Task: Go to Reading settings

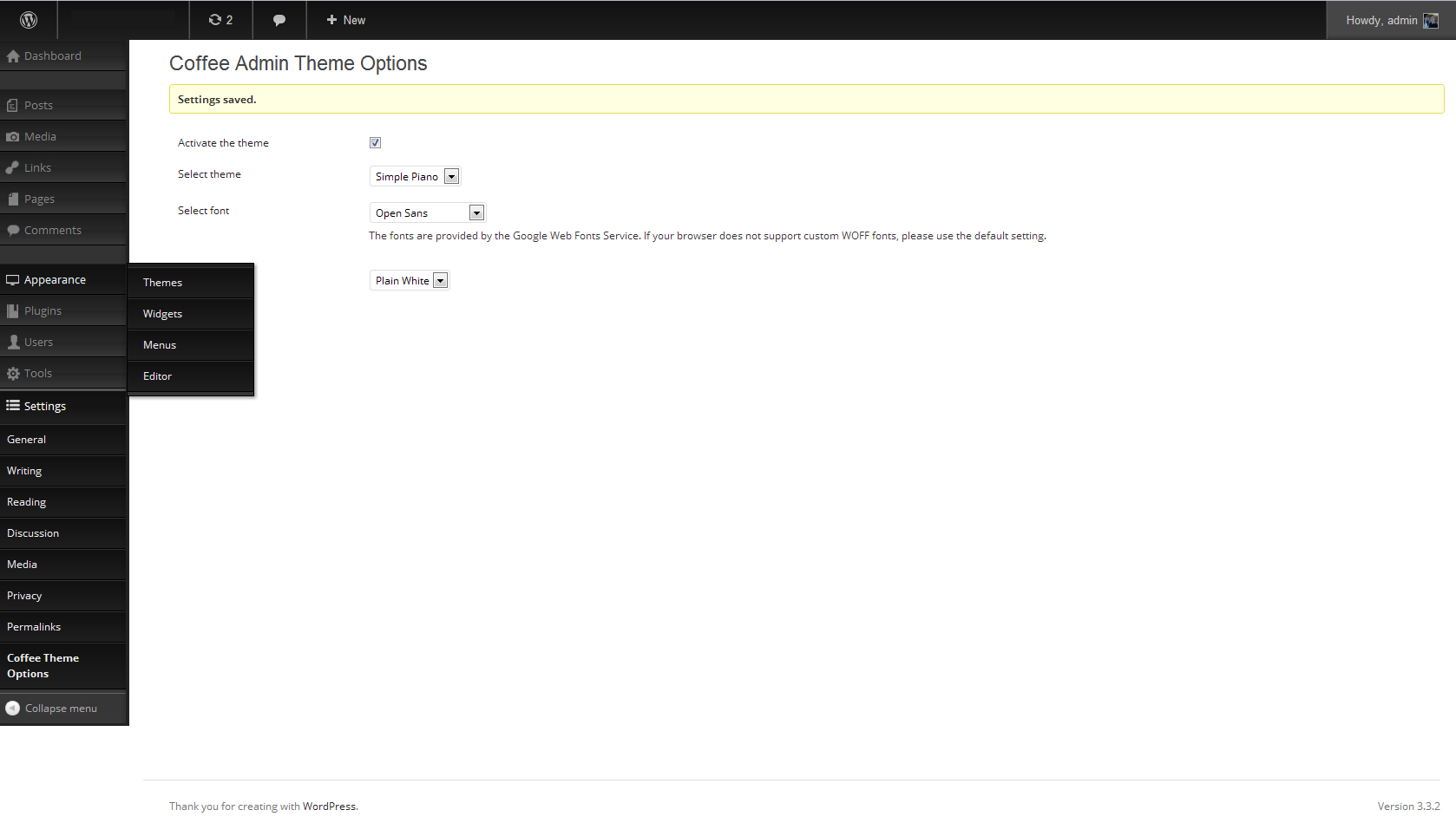Action: [x=27, y=502]
